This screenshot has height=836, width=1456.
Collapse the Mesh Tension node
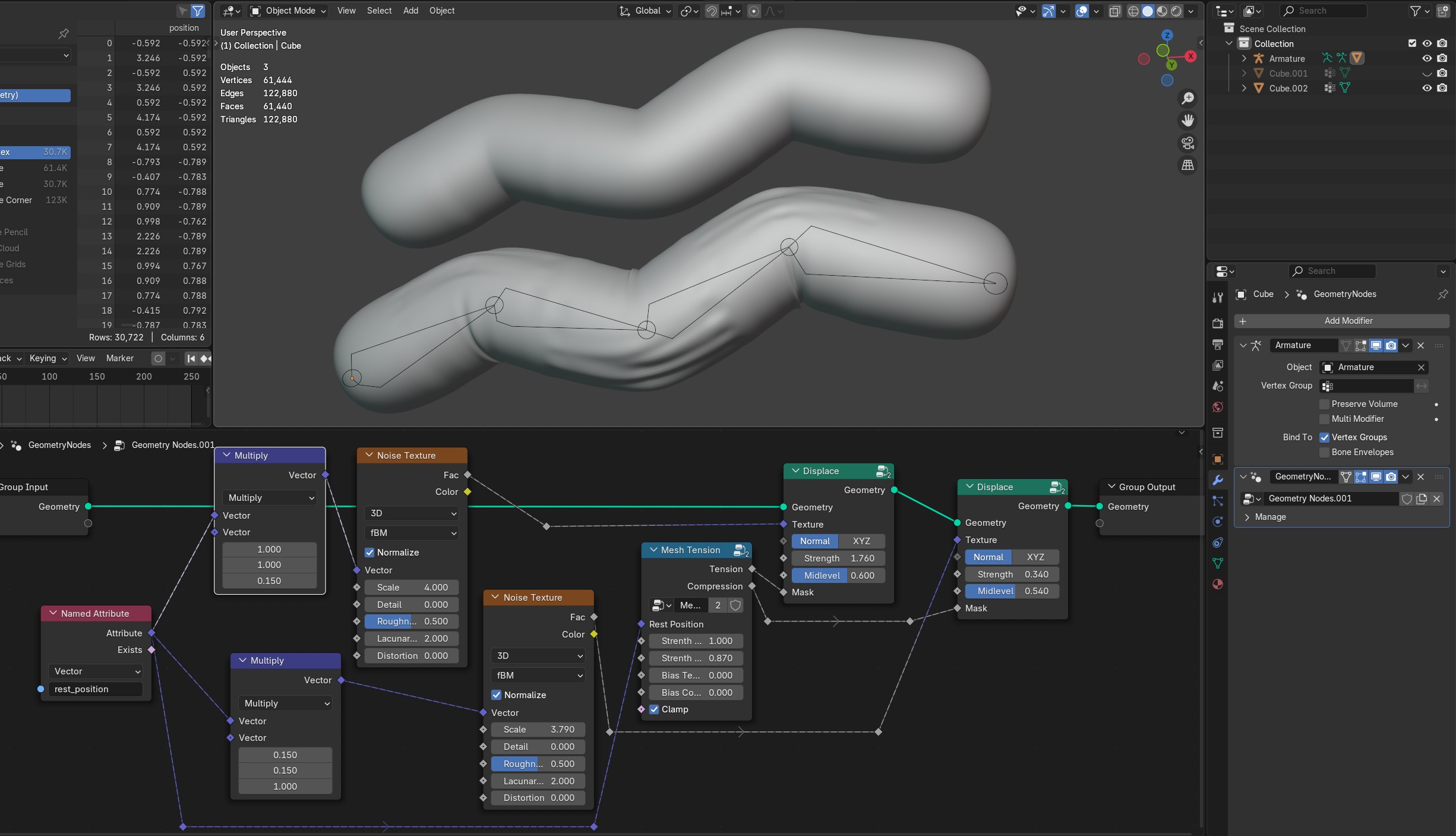coord(653,550)
